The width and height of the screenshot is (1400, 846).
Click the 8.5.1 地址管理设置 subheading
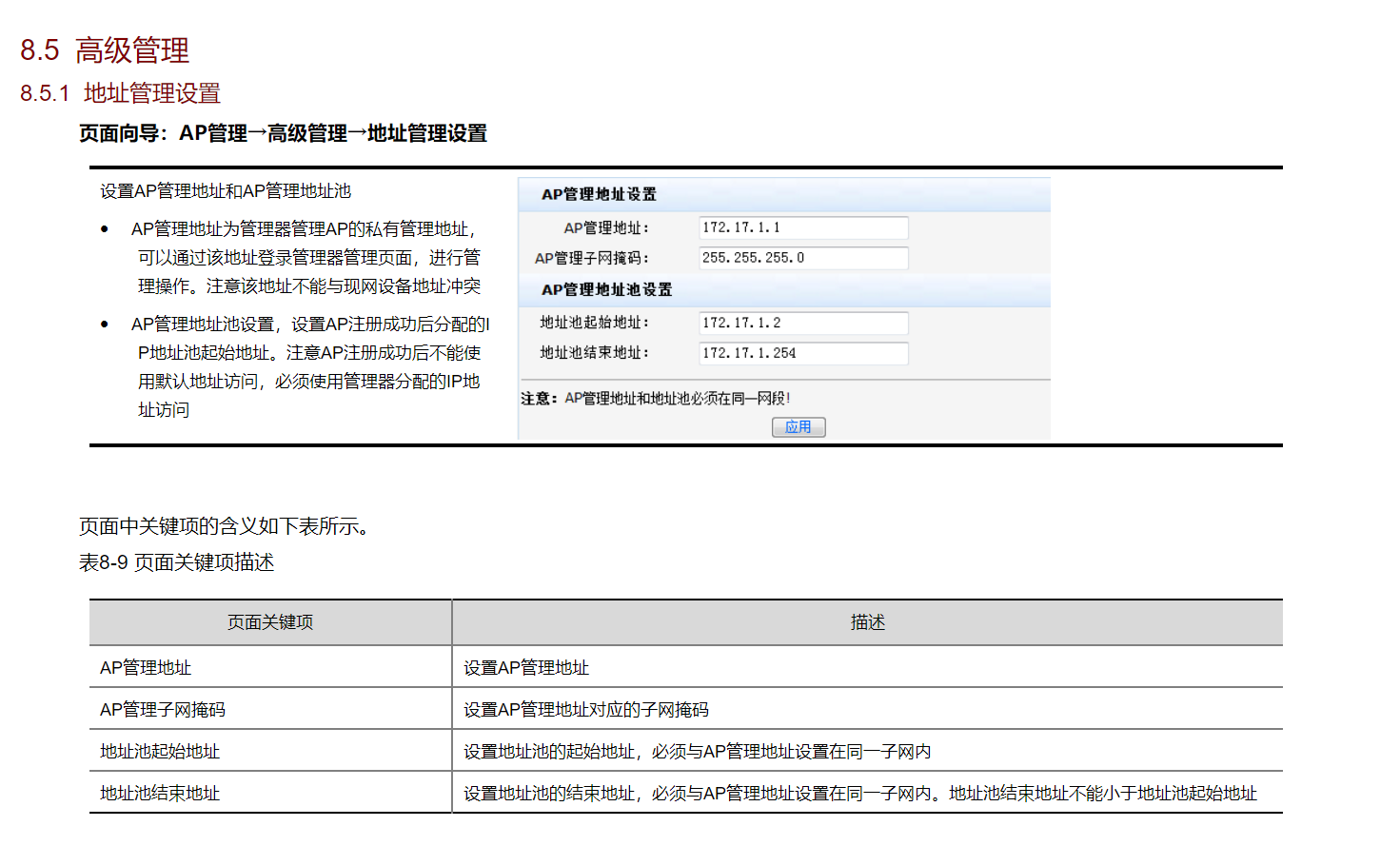(x=120, y=93)
